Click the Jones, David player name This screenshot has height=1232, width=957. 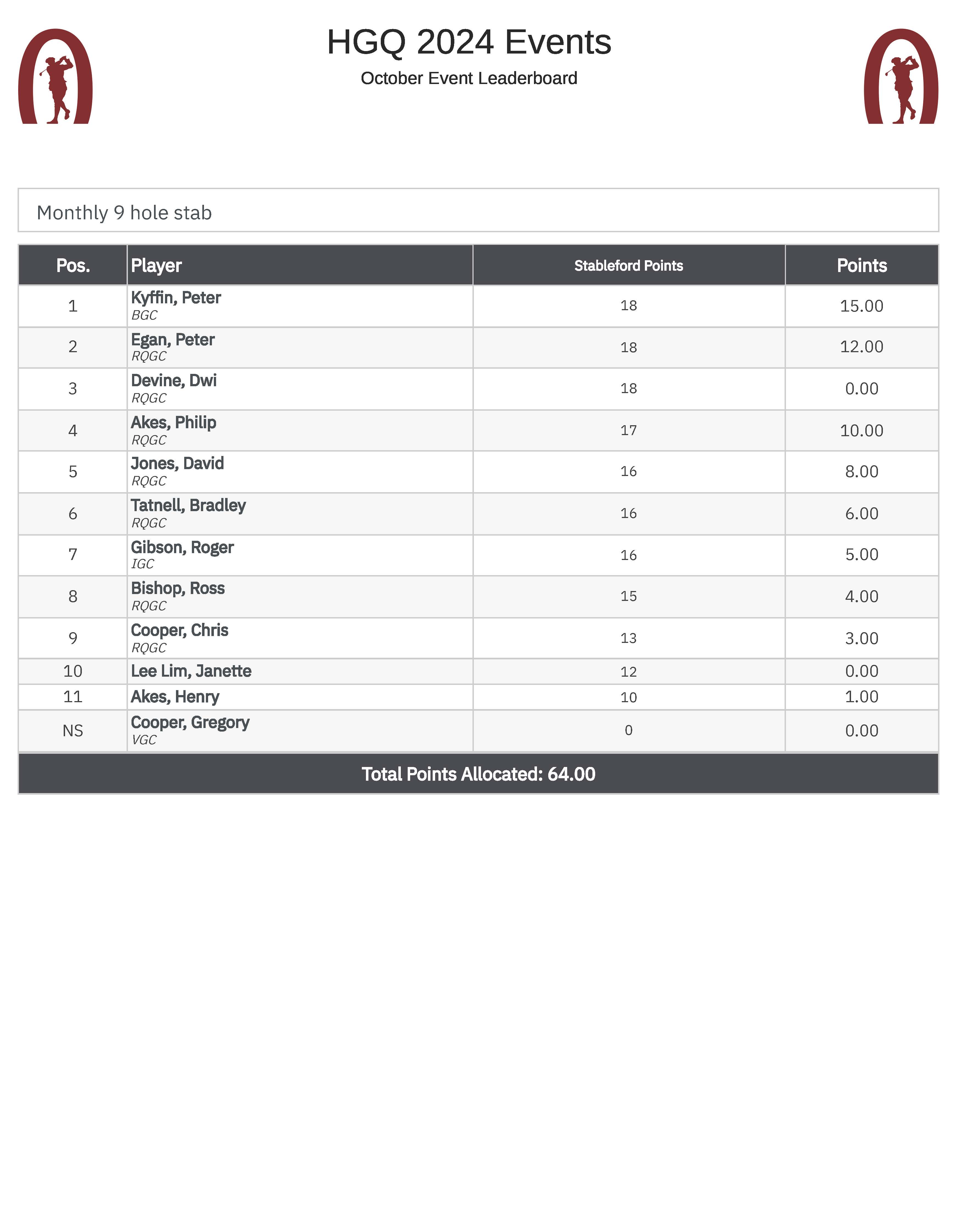tap(177, 464)
